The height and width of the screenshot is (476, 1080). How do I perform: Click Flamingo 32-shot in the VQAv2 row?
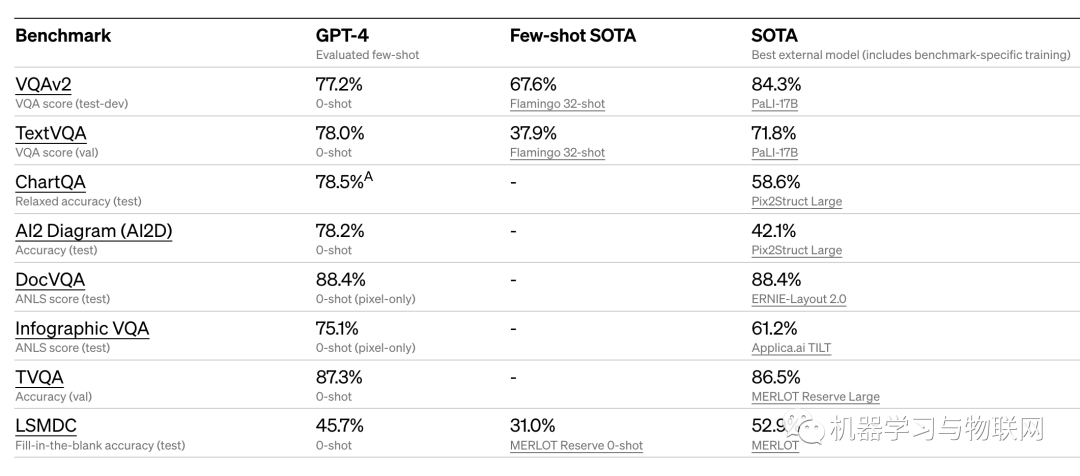[557, 104]
